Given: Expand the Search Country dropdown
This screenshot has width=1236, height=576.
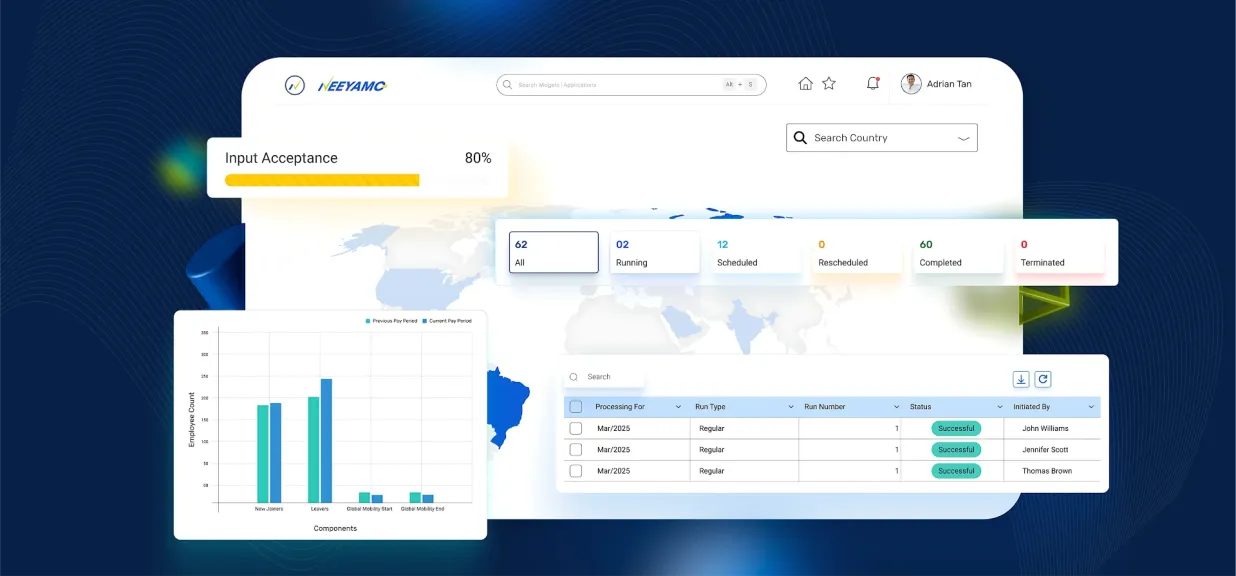Looking at the screenshot, I should click(x=964, y=138).
